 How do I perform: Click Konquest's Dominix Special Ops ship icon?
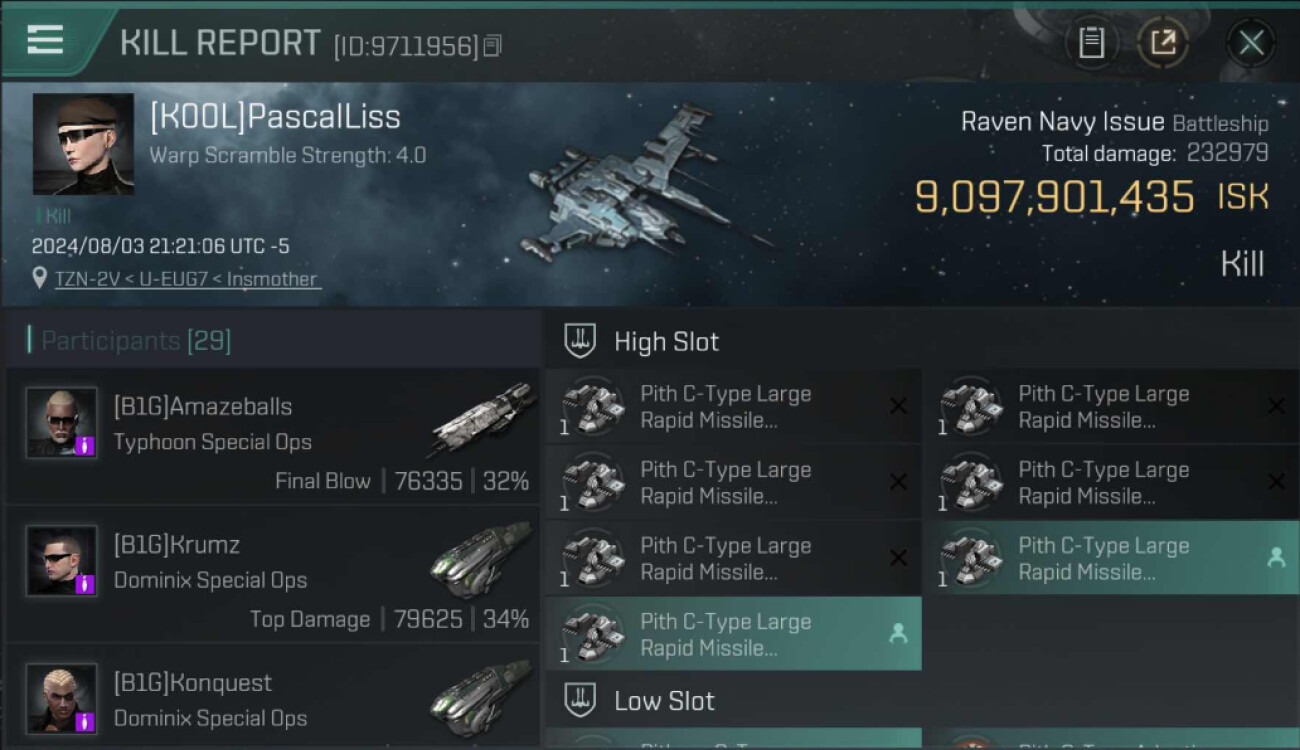pyautogui.click(x=482, y=697)
